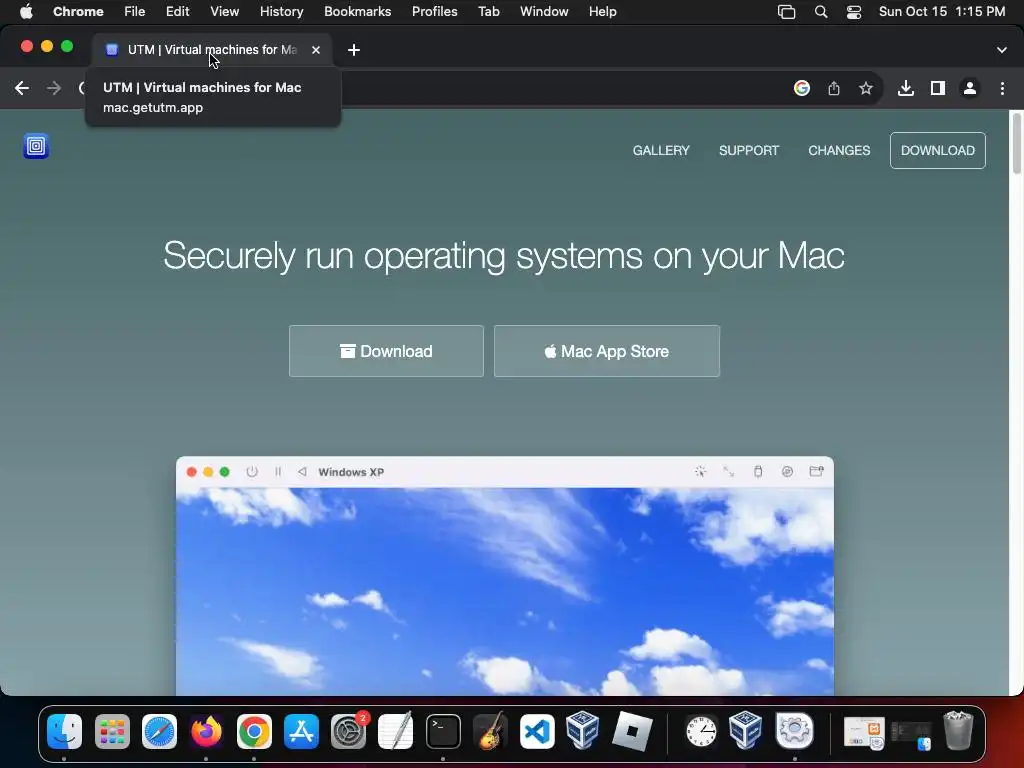The height and width of the screenshot is (768, 1024).
Task: Click the date and time in menu bar
Action: click(x=942, y=12)
